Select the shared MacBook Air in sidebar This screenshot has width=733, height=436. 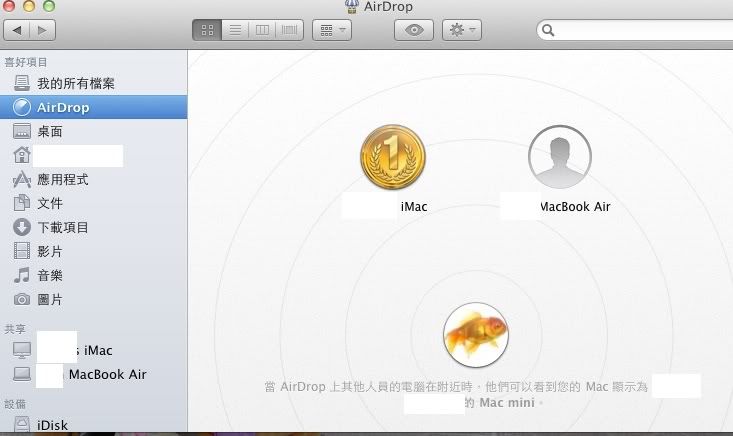click(93, 374)
